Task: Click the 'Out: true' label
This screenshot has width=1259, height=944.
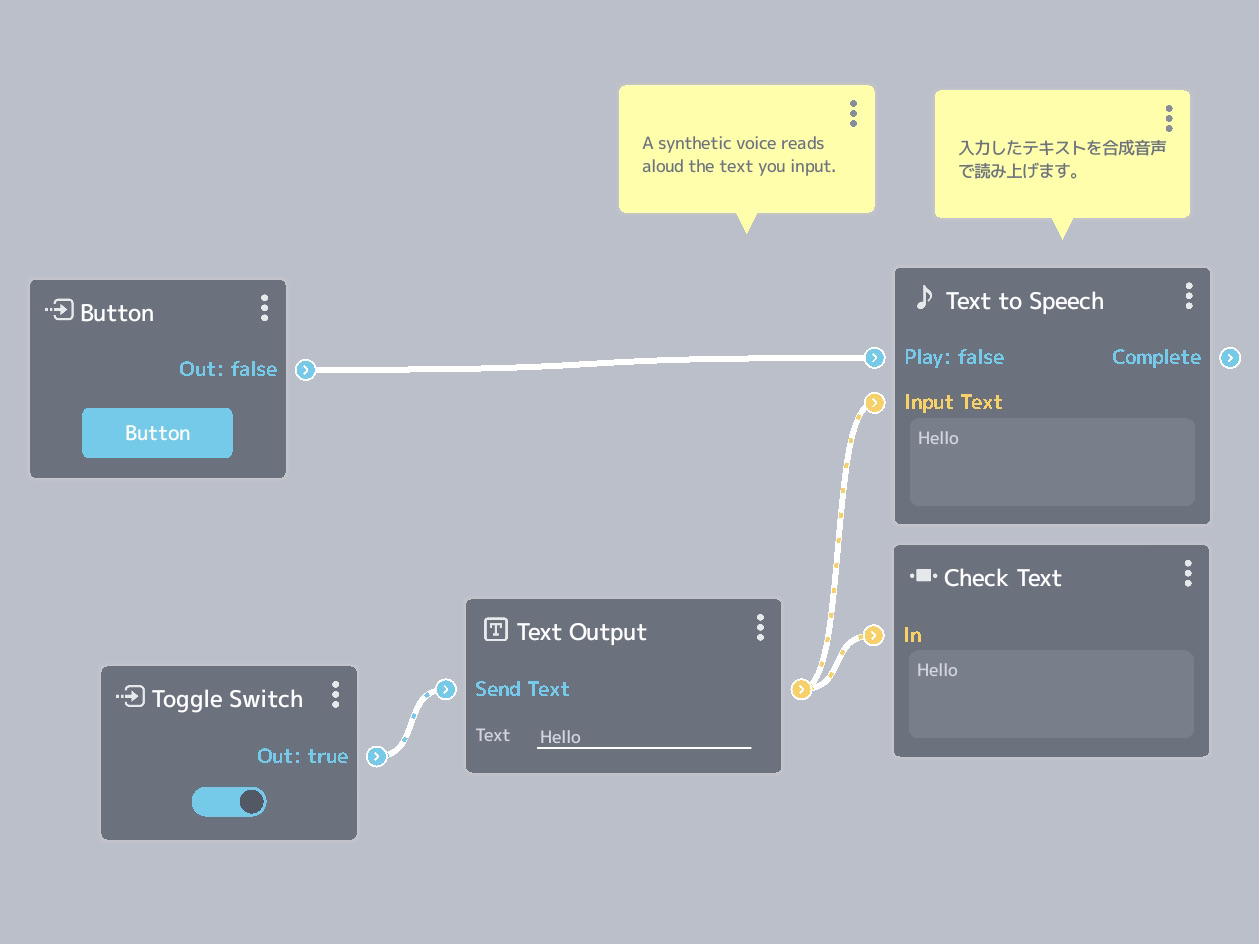Action: 303,756
